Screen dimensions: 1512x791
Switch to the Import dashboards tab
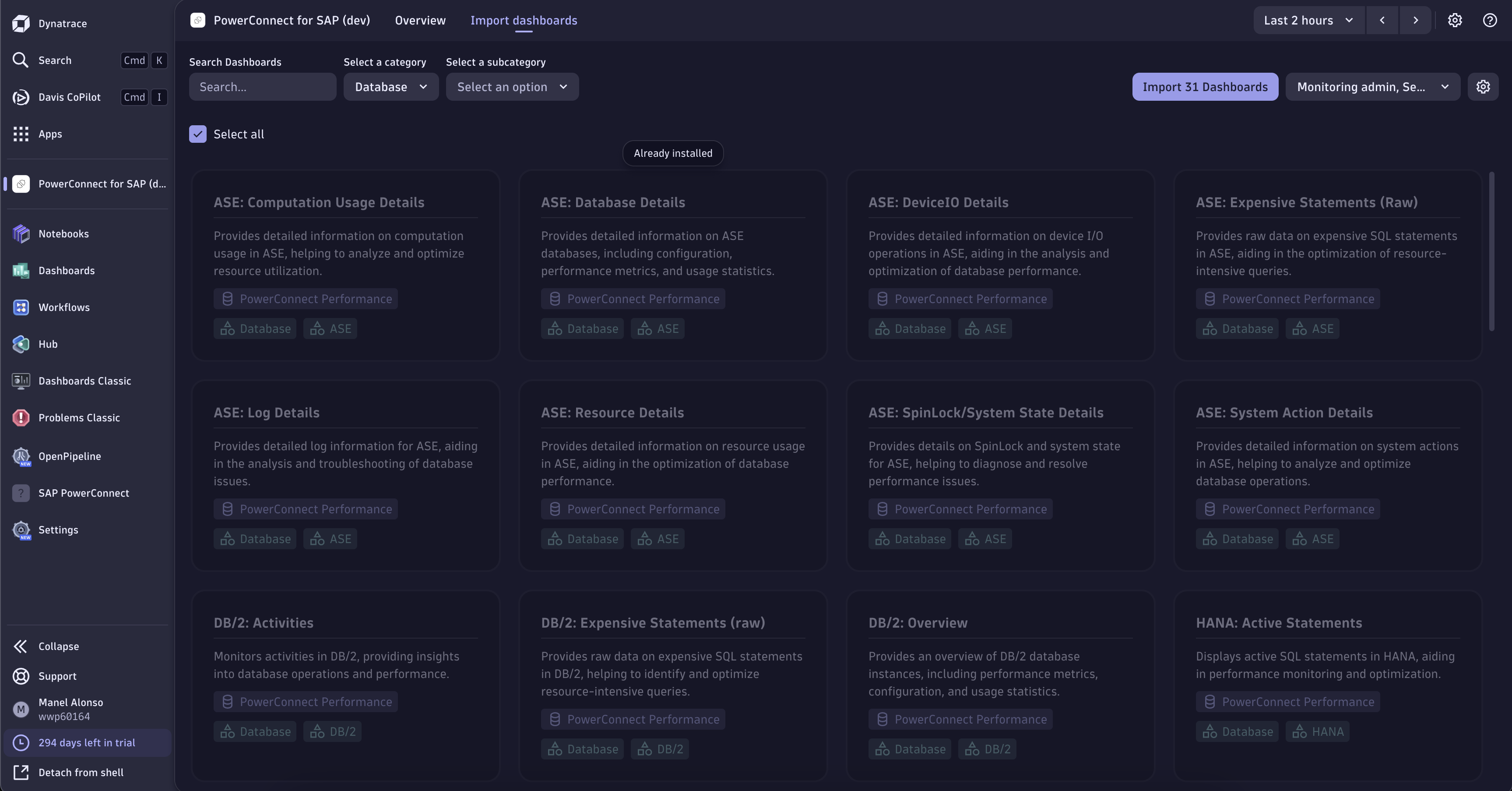click(x=524, y=20)
